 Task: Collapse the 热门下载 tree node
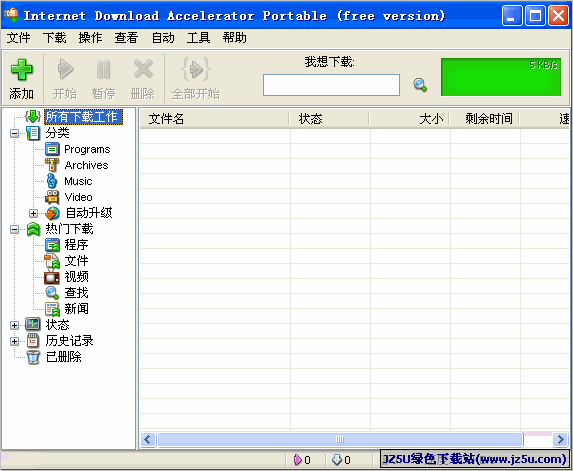click(14, 229)
